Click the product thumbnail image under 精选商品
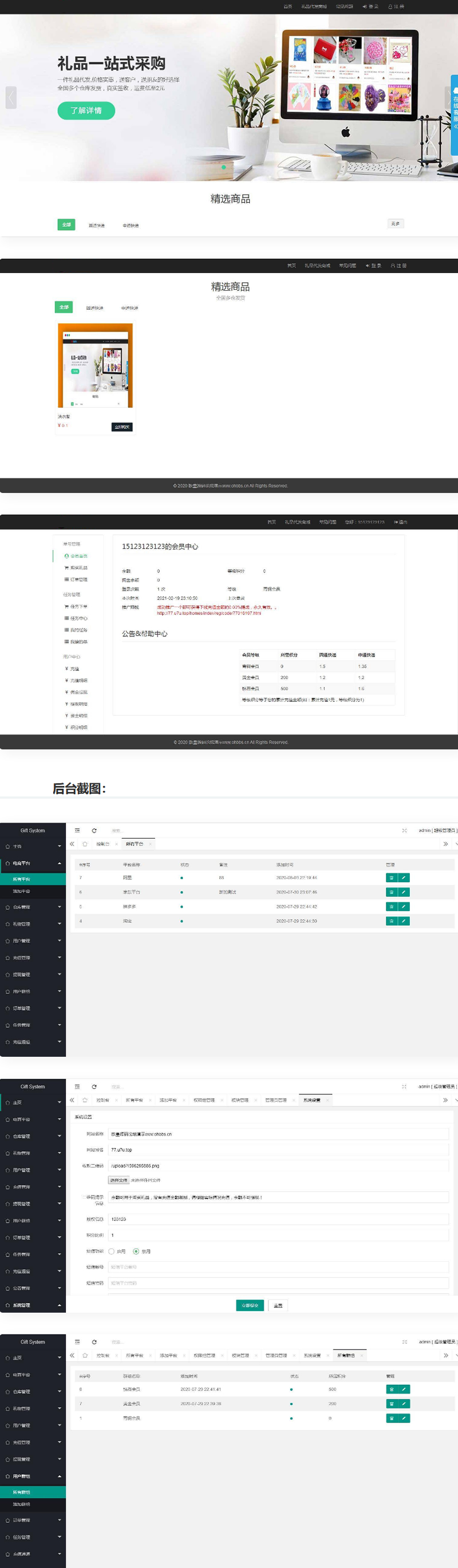Screen dimensions: 458x1568 click(x=95, y=365)
